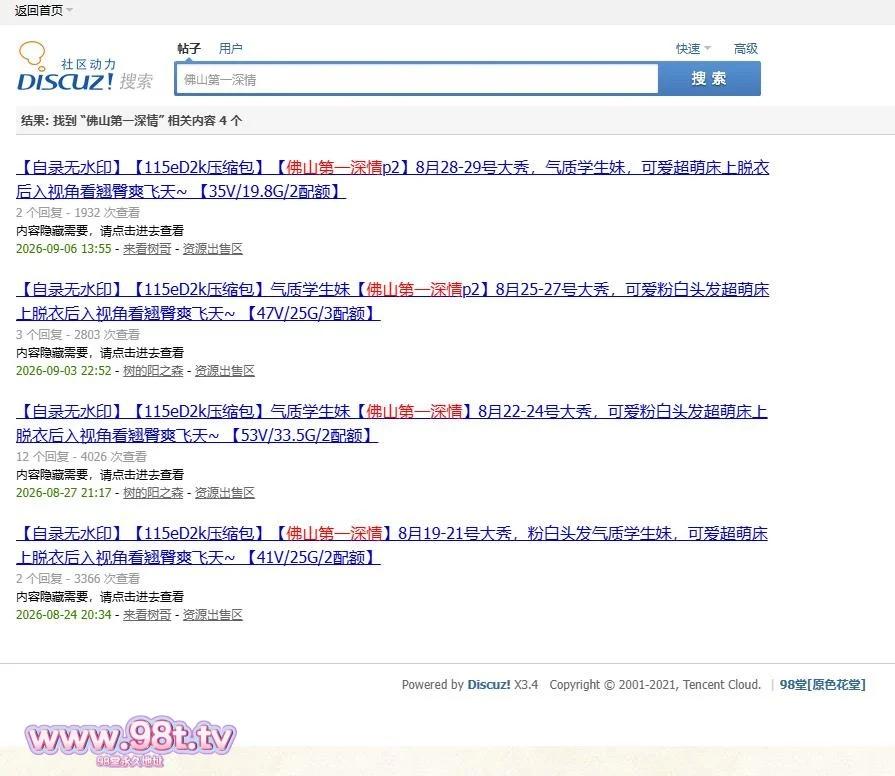Open author 树的阳之森 on second result
895x776 pixels.
[153, 371]
